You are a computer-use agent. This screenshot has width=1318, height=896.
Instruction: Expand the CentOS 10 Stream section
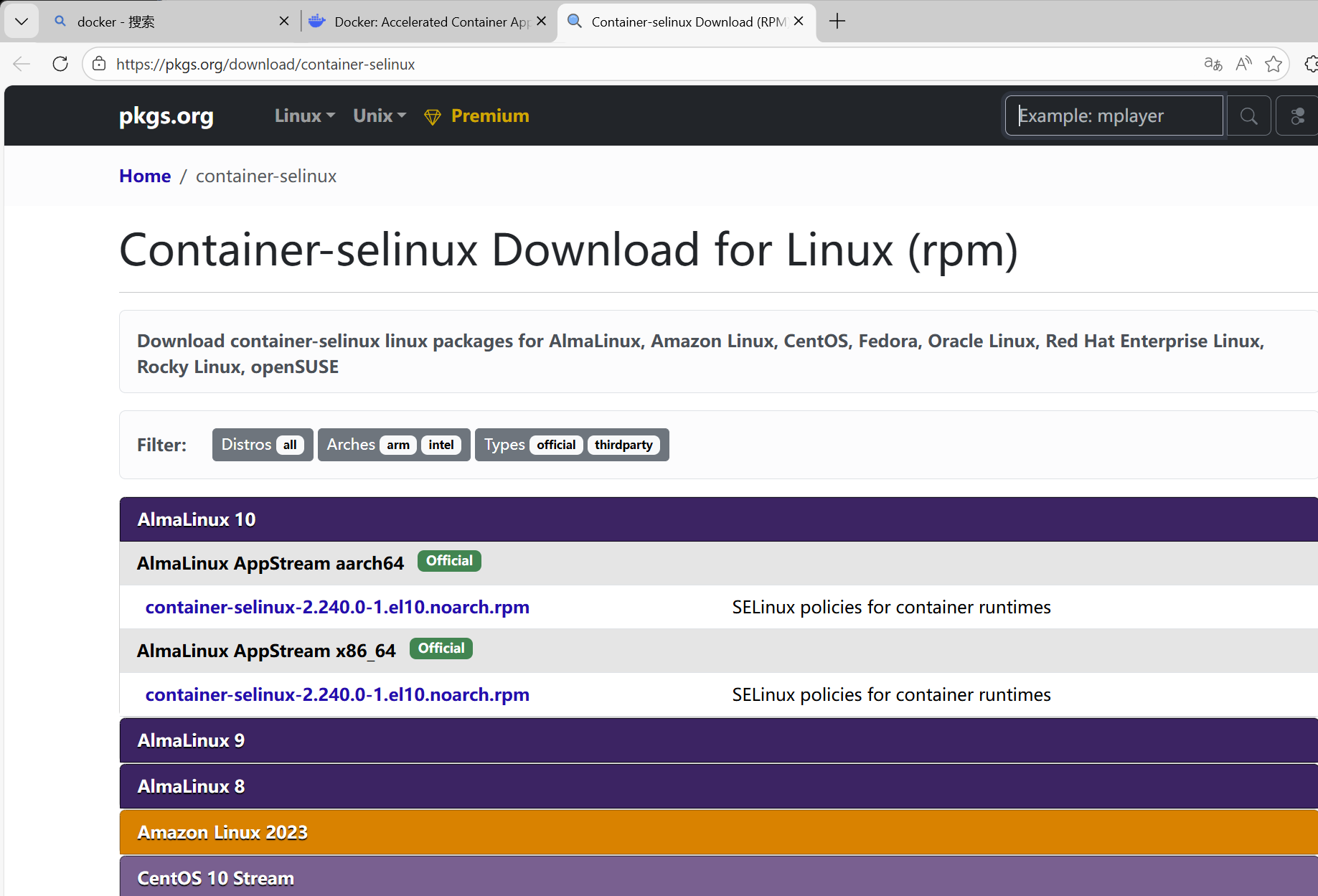(718, 877)
